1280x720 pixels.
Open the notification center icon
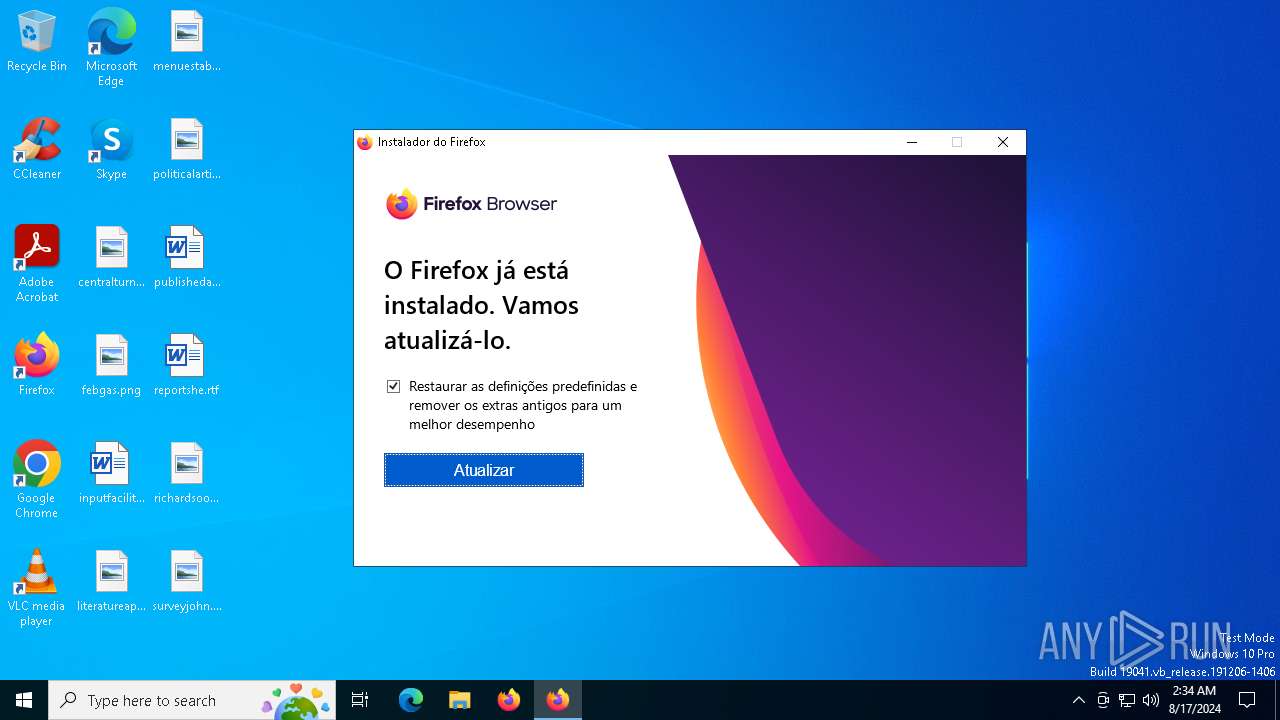(1247, 700)
